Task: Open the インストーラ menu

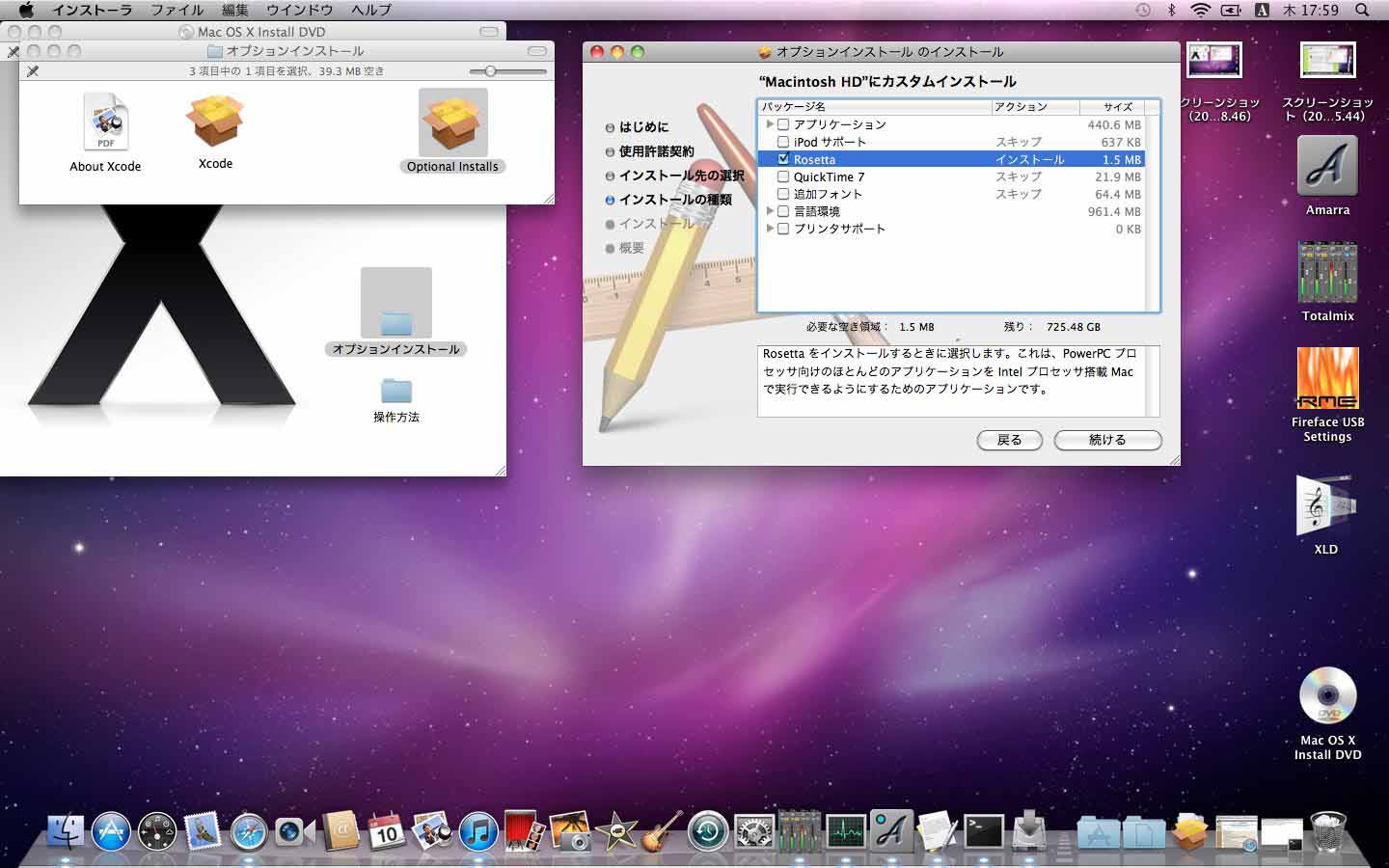Action: 92,10
